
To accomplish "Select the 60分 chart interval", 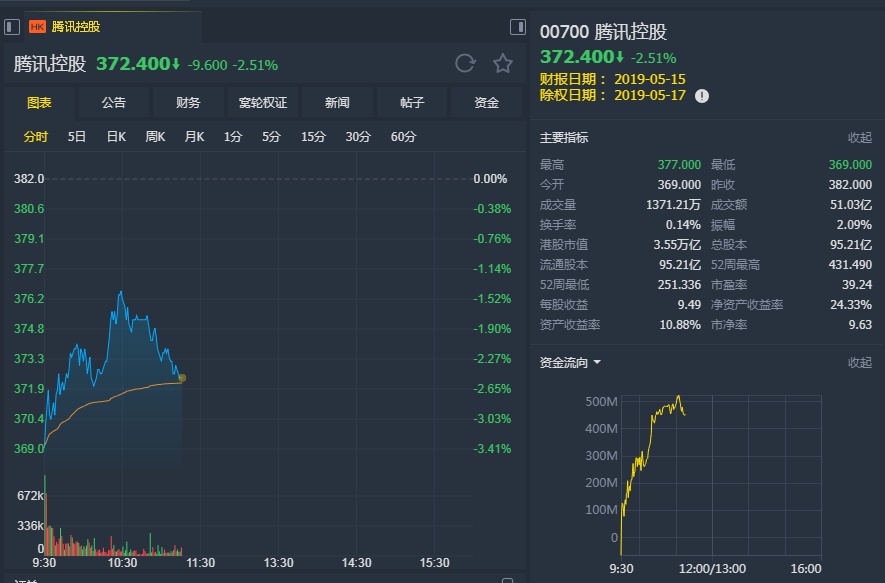I will coord(404,137).
